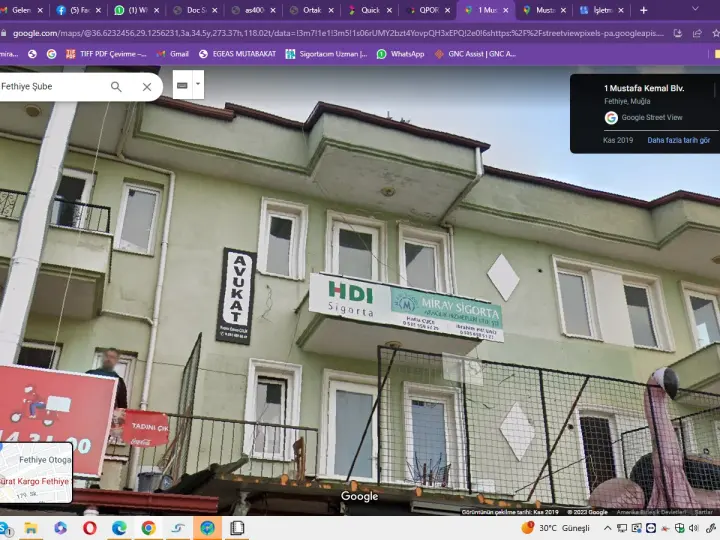Launch Google Chrome from the taskbar
Viewport: 720px width, 540px height.
[x=148, y=528]
